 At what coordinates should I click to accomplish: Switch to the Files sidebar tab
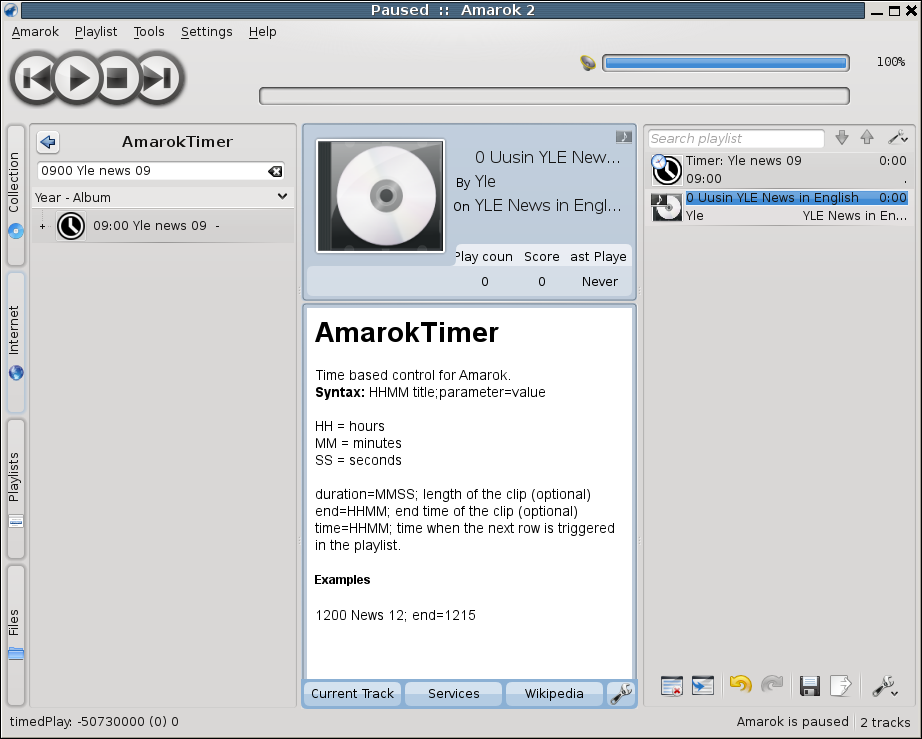pos(16,636)
